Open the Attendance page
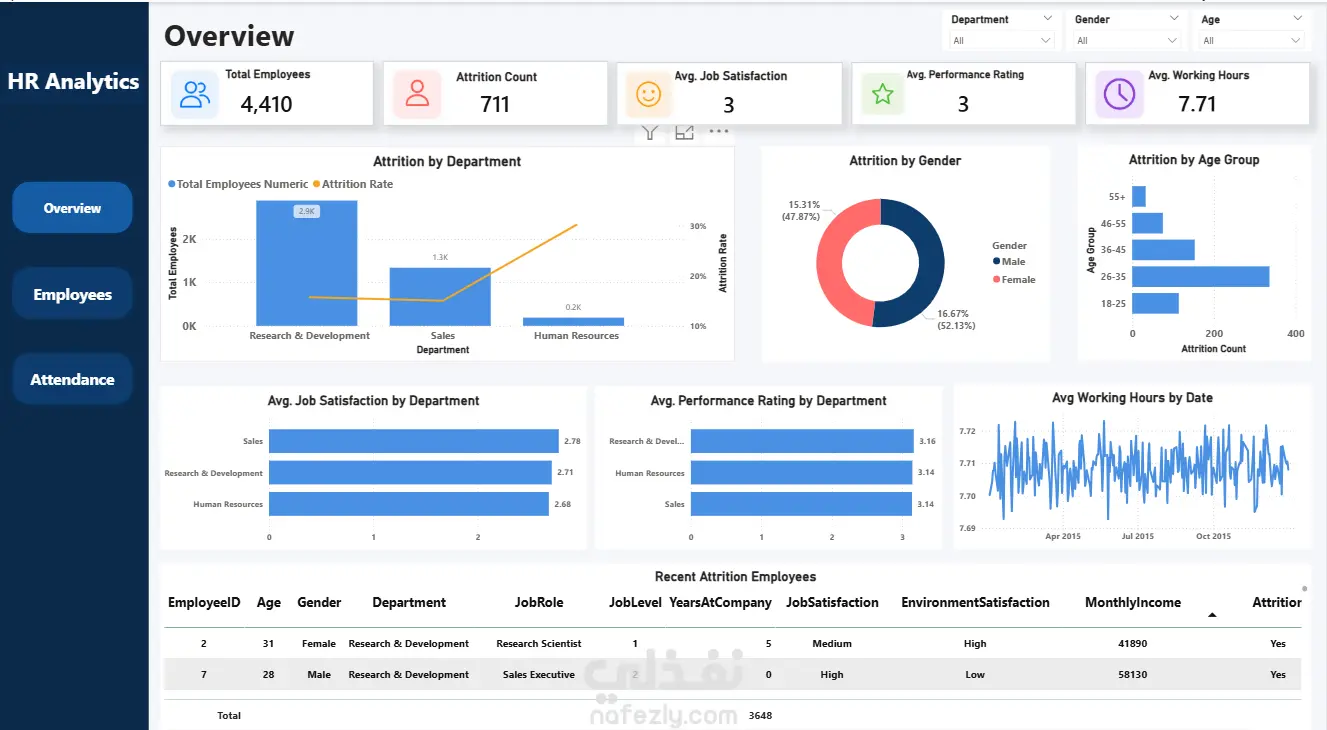Viewport: 1327px width, 730px height. 72,379
